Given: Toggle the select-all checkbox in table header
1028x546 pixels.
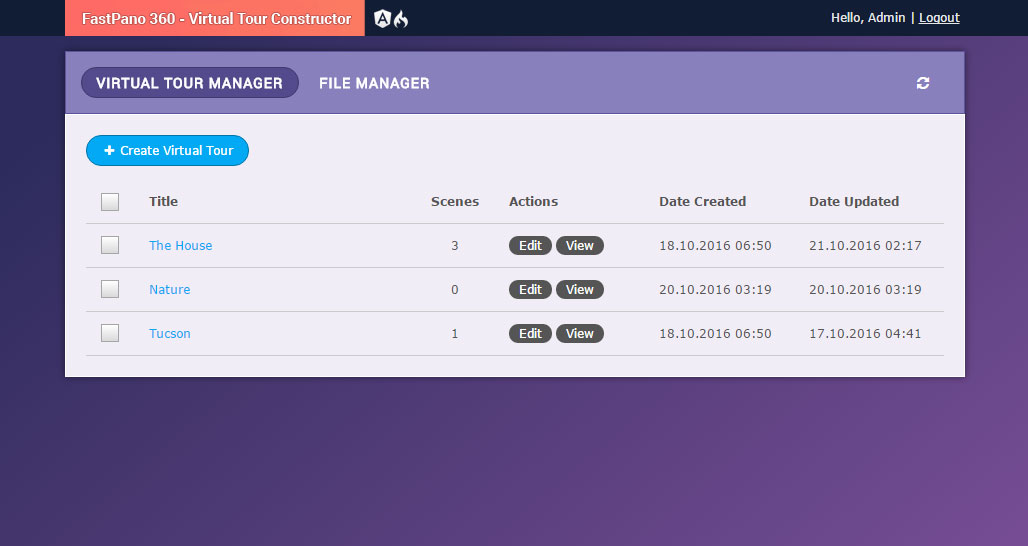Looking at the screenshot, I should point(110,202).
